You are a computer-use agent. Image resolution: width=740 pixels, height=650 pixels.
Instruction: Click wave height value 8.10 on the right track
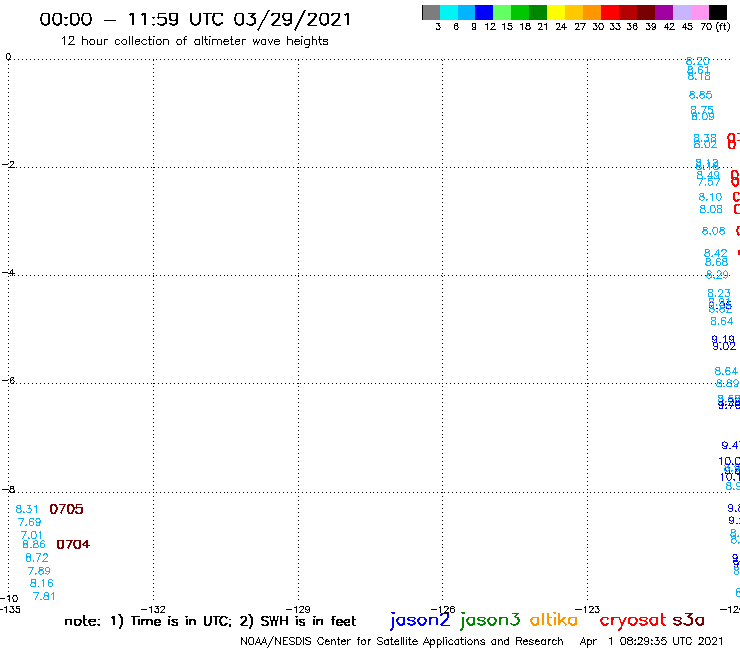710,197
